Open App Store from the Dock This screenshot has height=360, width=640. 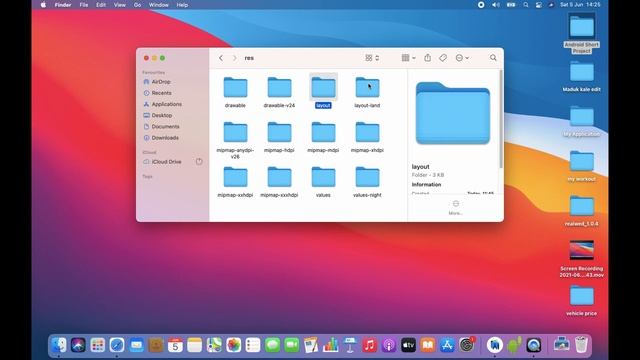447,345
